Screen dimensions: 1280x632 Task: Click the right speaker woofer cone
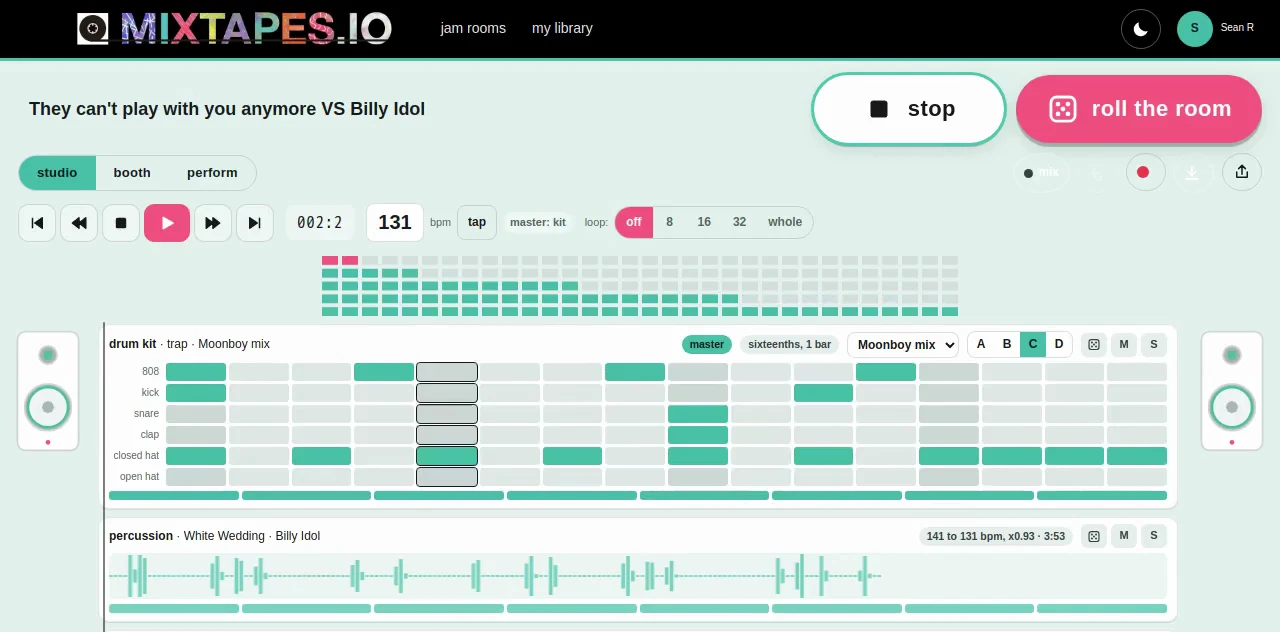(1232, 407)
